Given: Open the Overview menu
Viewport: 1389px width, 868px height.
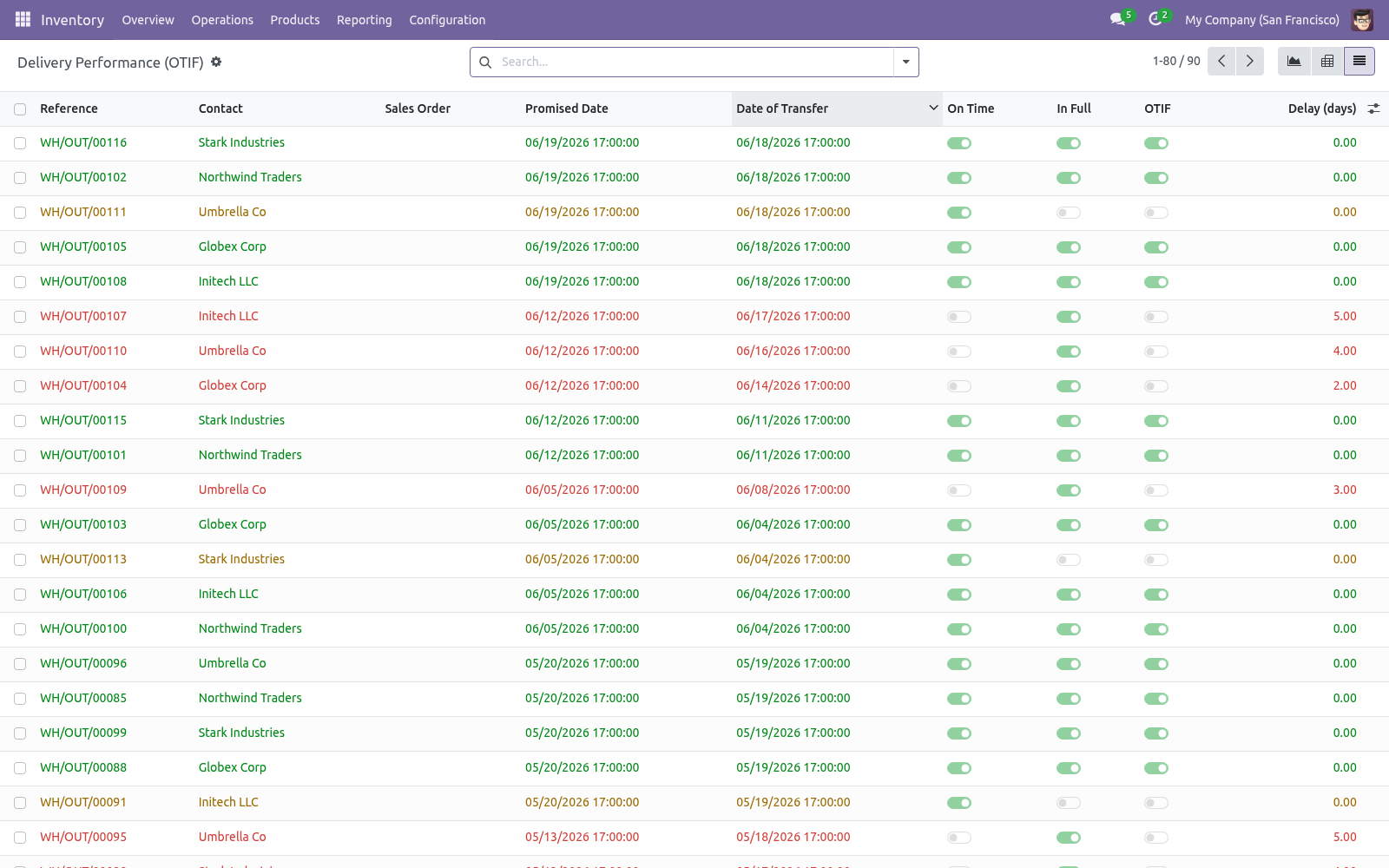Looking at the screenshot, I should pos(148,20).
